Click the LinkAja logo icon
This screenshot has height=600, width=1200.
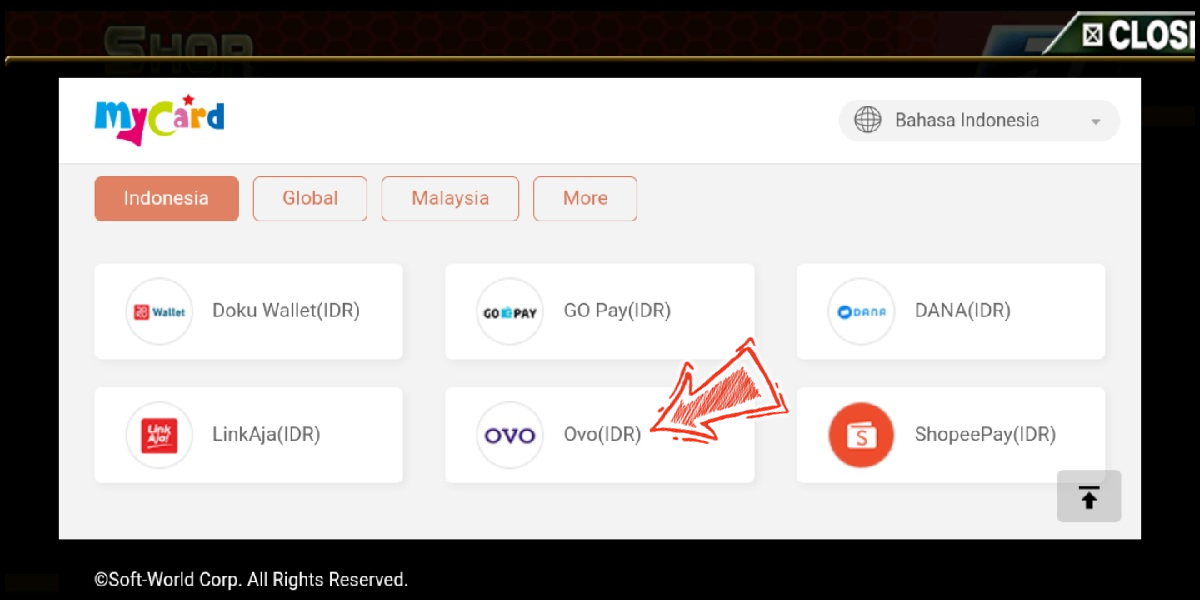(159, 435)
